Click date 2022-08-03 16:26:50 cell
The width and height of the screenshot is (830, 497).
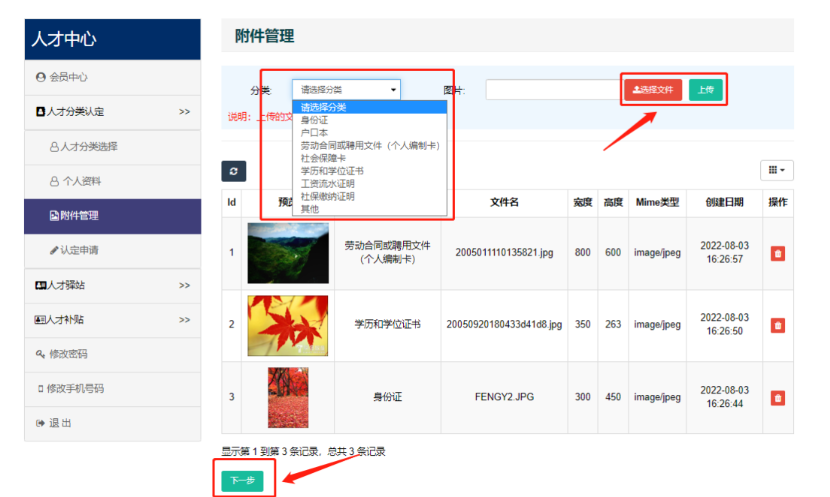point(725,324)
